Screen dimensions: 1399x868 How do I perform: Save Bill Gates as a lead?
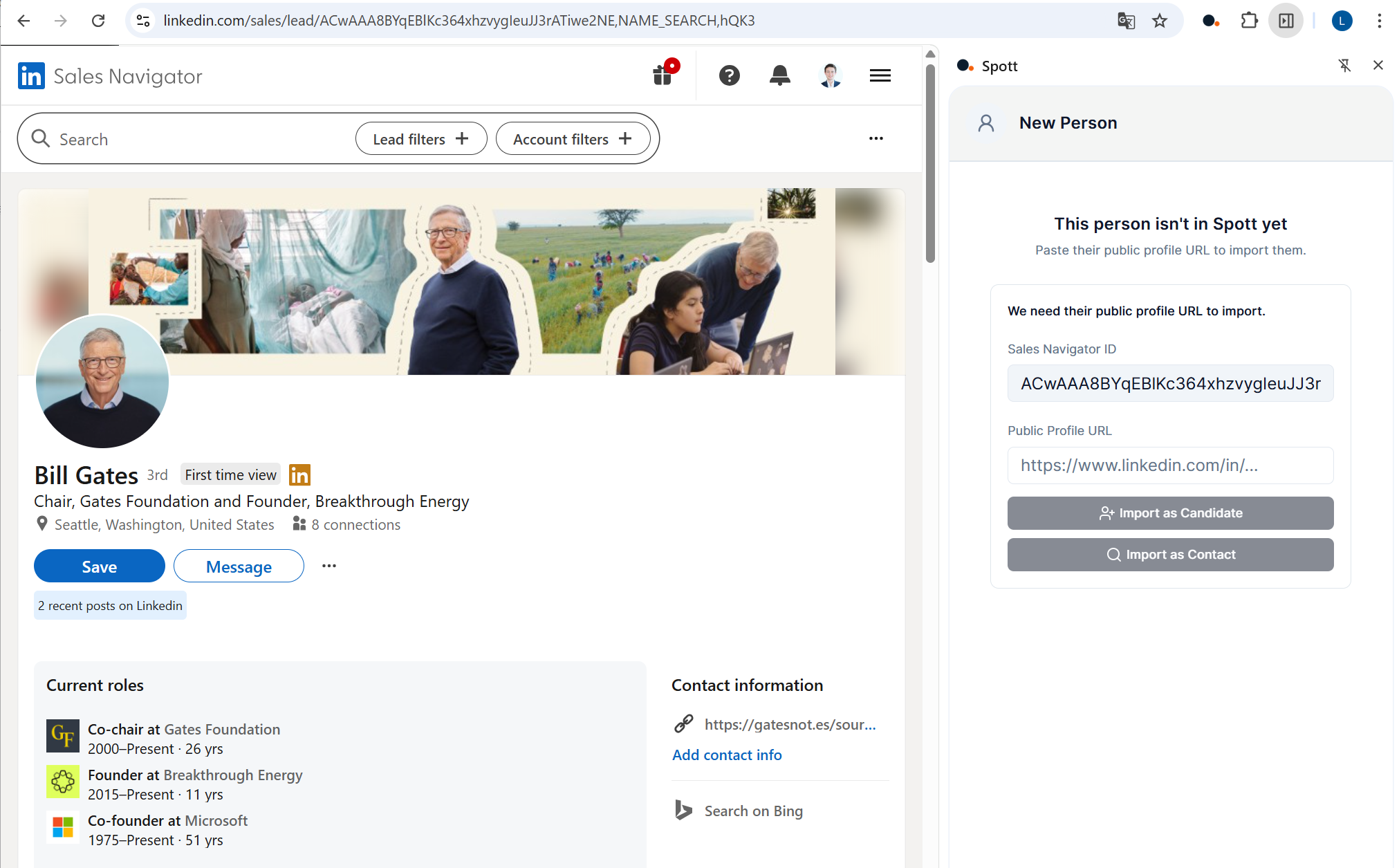tap(100, 566)
